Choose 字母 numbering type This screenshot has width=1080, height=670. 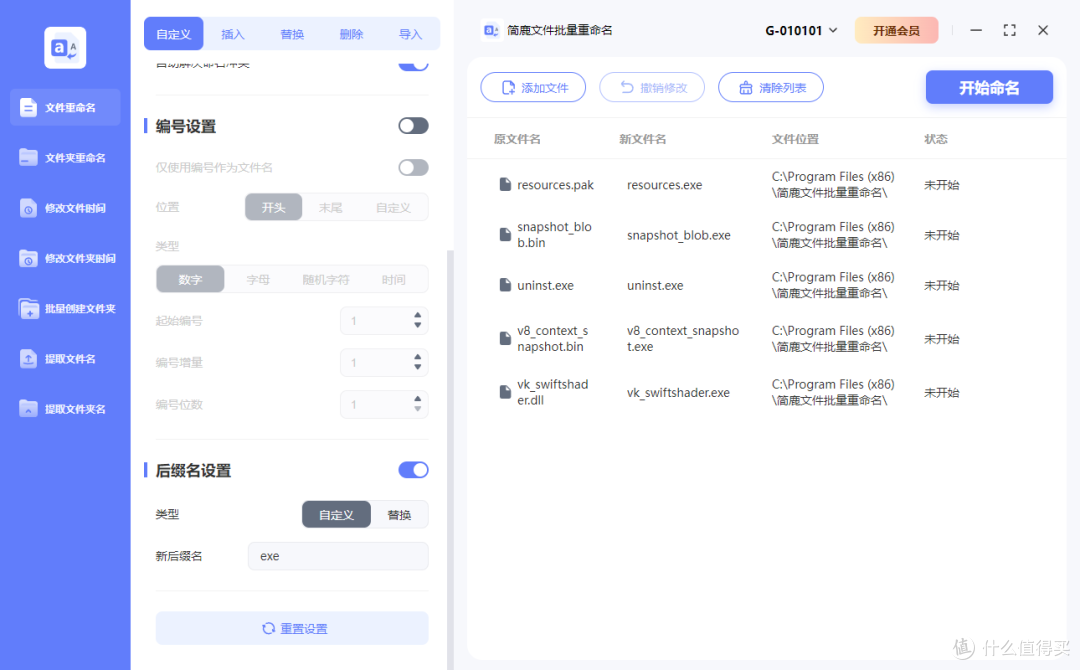[258, 280]
